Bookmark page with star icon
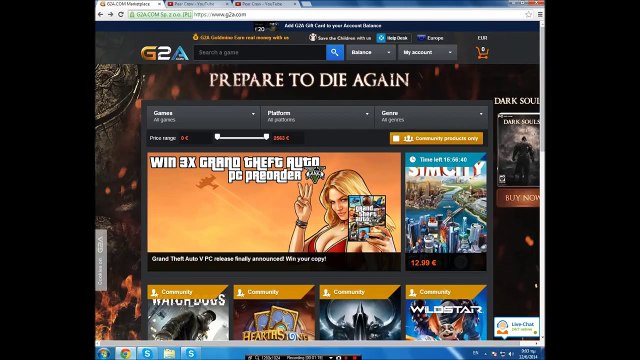The height and width of the screenshot is (360, 640). (529, 14)
